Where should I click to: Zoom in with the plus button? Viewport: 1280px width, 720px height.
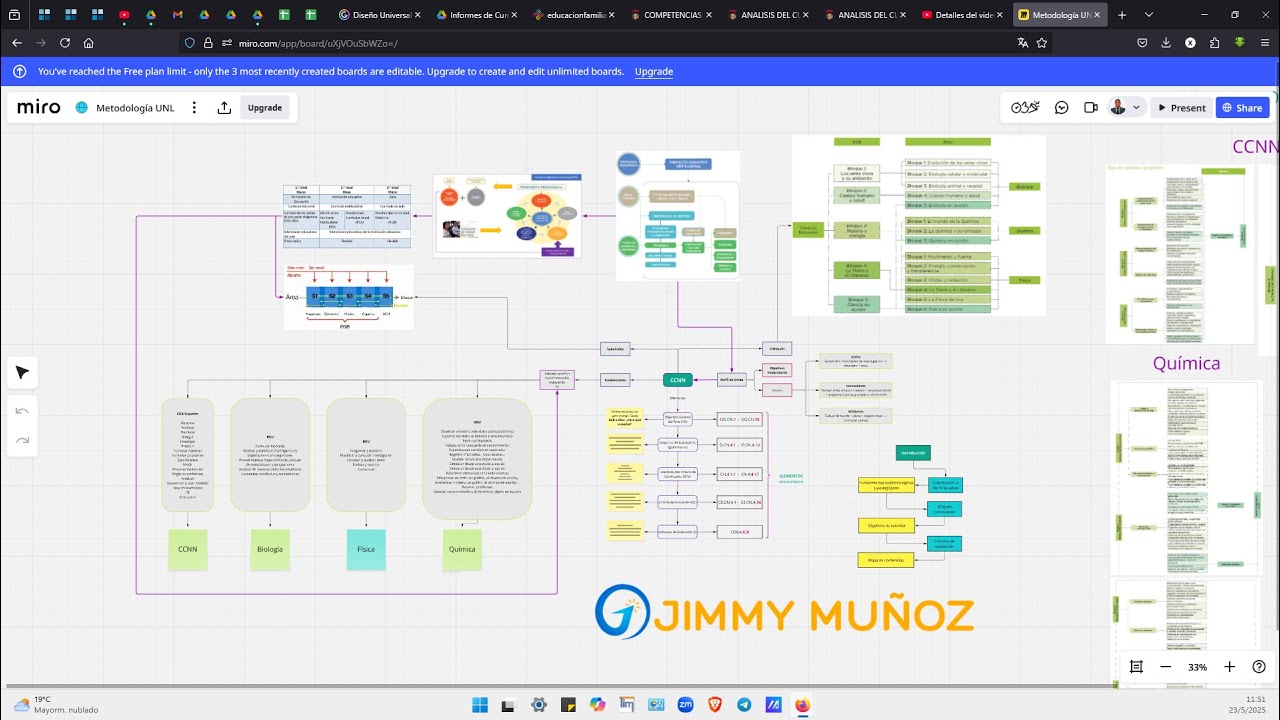1230,667
